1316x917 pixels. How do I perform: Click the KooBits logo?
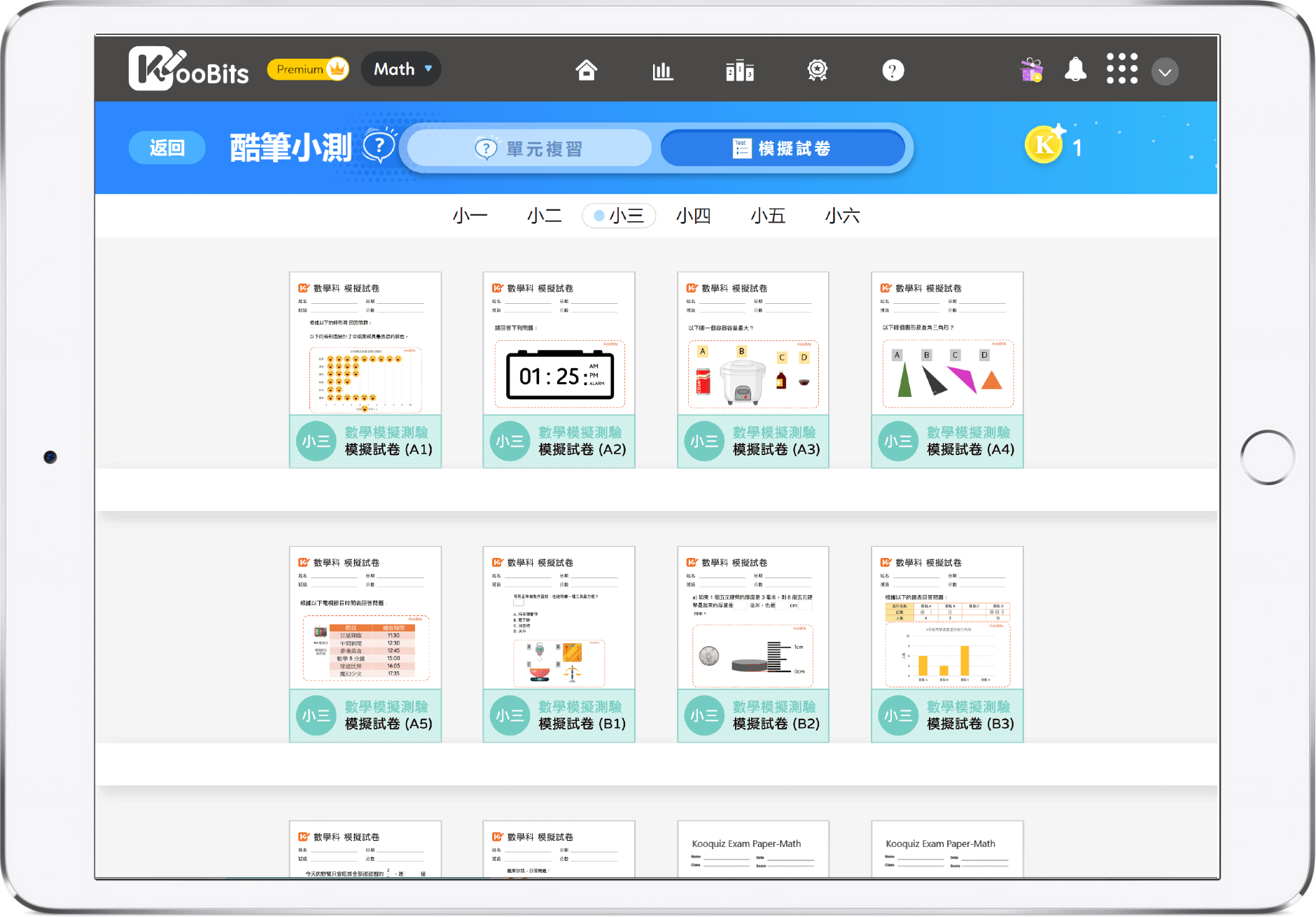point(188,69)
